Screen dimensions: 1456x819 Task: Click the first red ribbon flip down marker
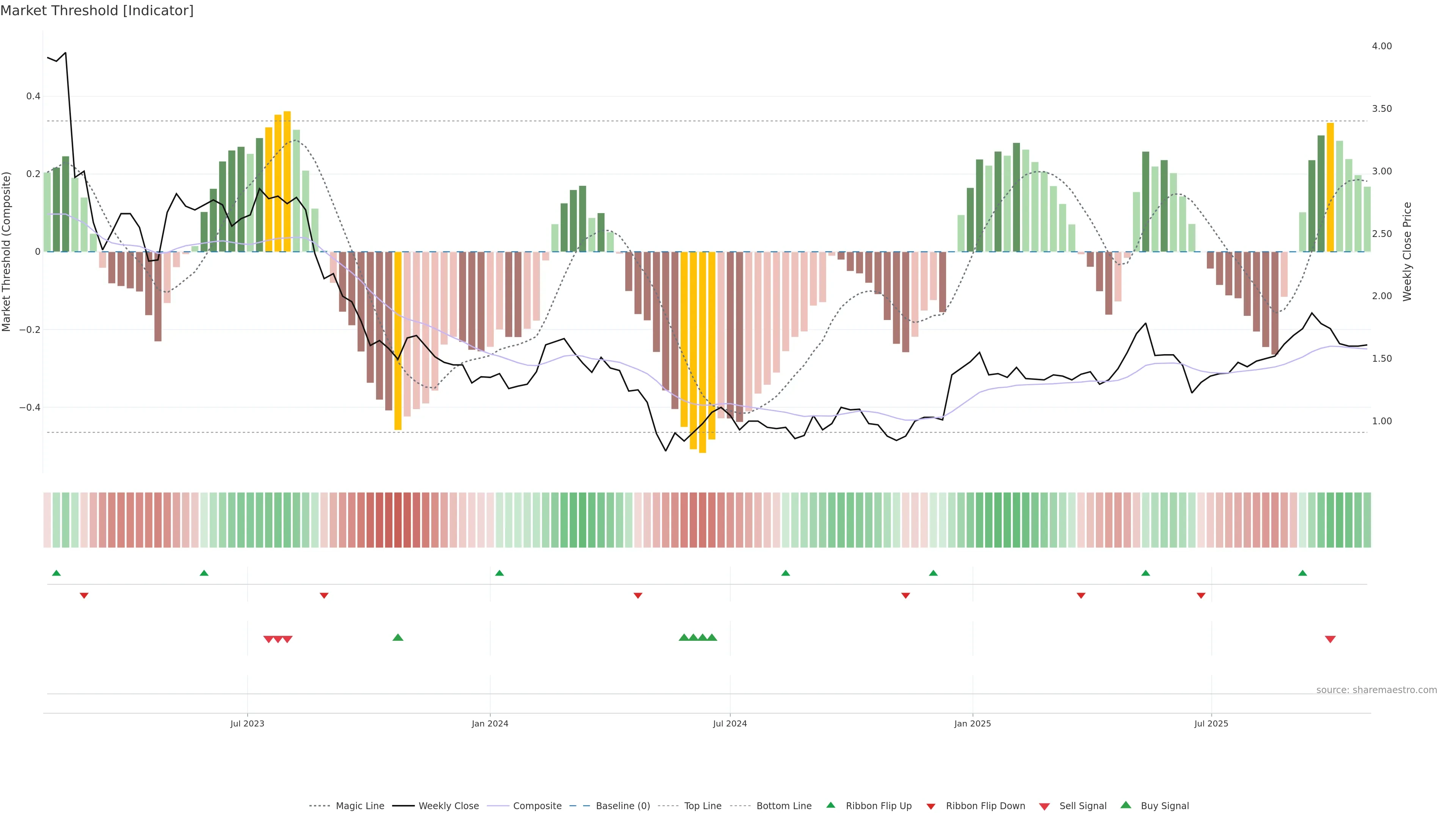[x=84, y=596]
